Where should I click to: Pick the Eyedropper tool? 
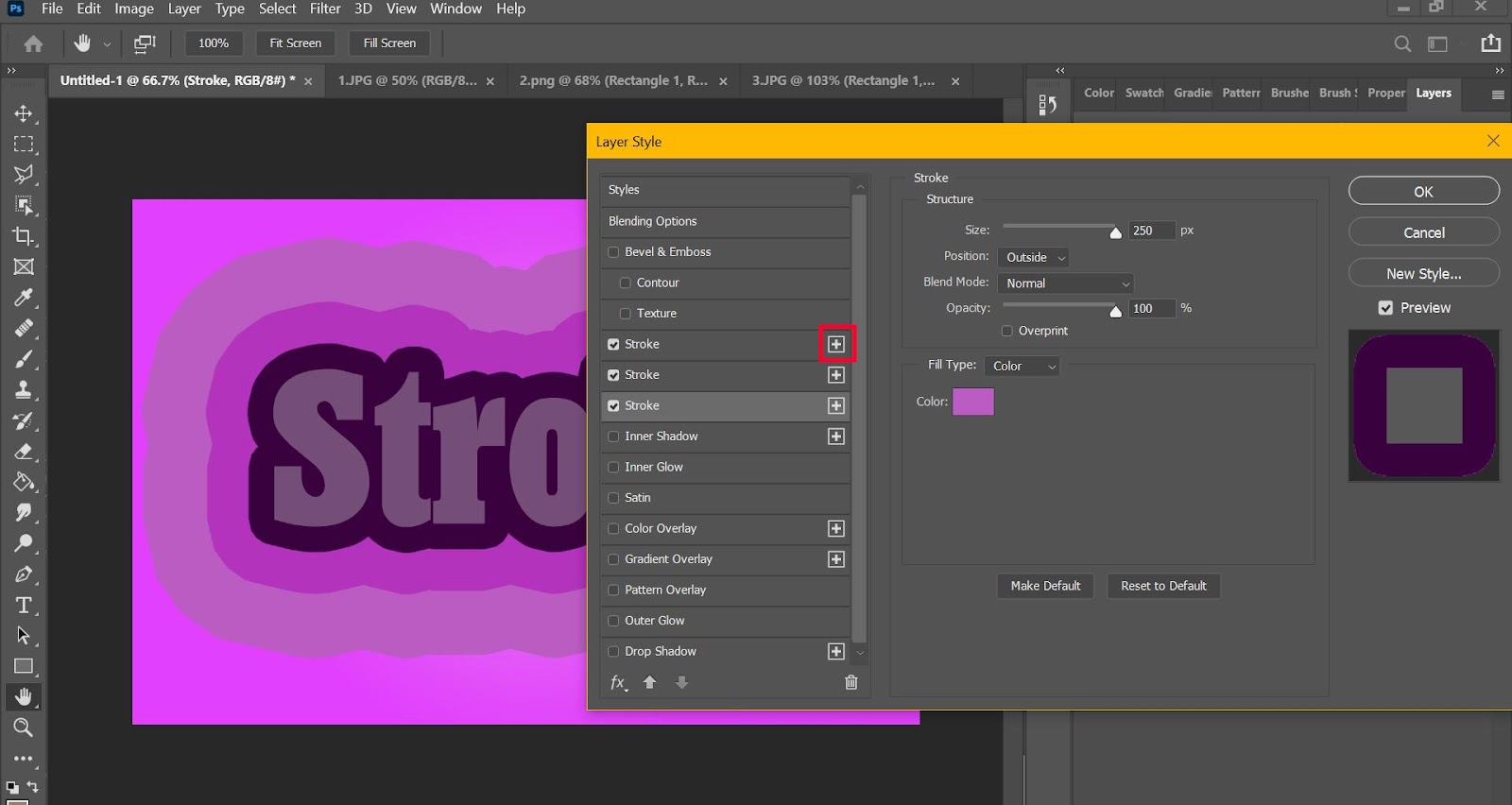click(x=24, y=298)
